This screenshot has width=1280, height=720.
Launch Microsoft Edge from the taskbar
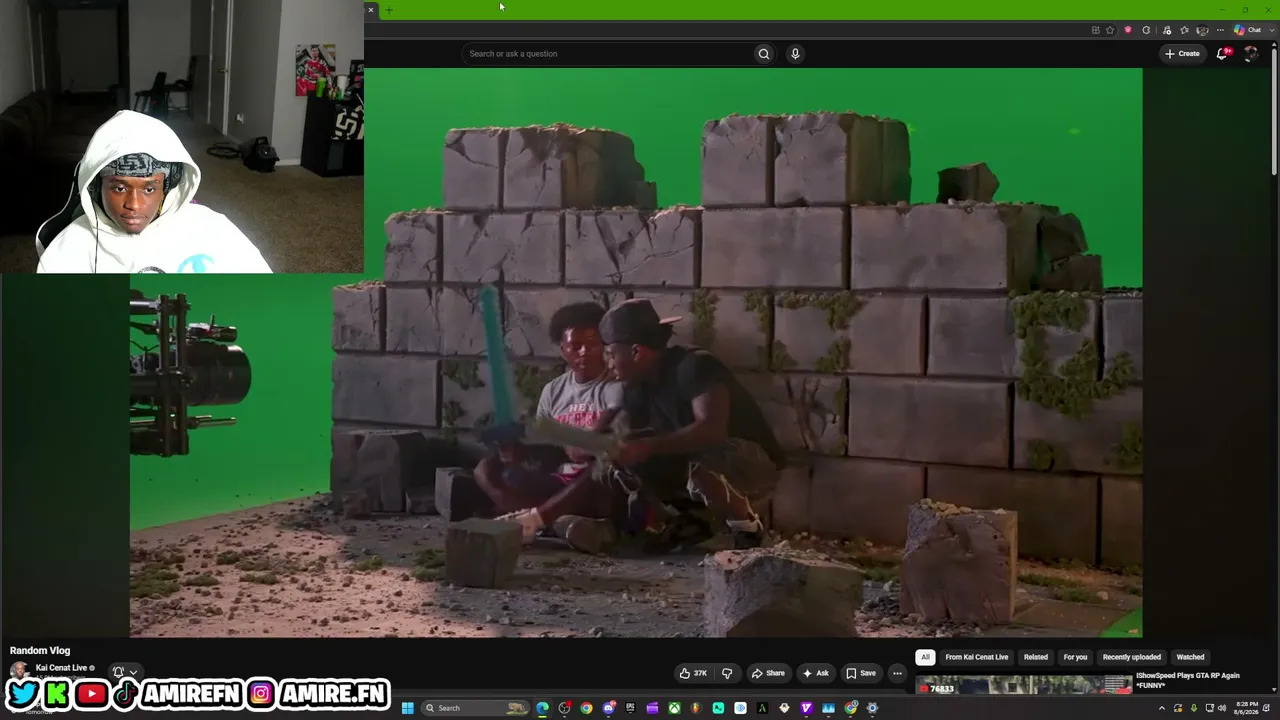pyautogui.click(x=542, y=708)
